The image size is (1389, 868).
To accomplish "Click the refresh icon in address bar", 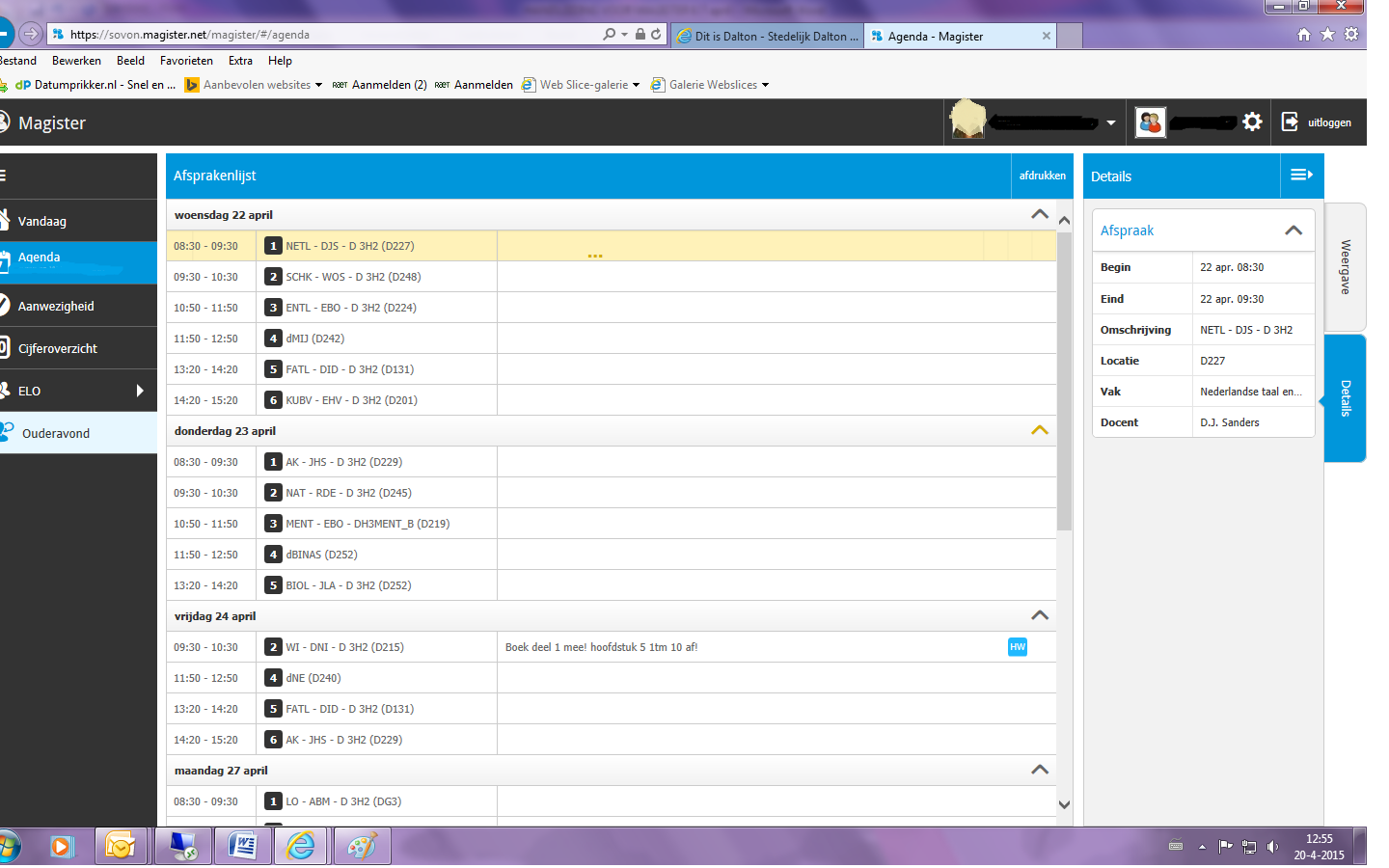I will click(656, 34).
